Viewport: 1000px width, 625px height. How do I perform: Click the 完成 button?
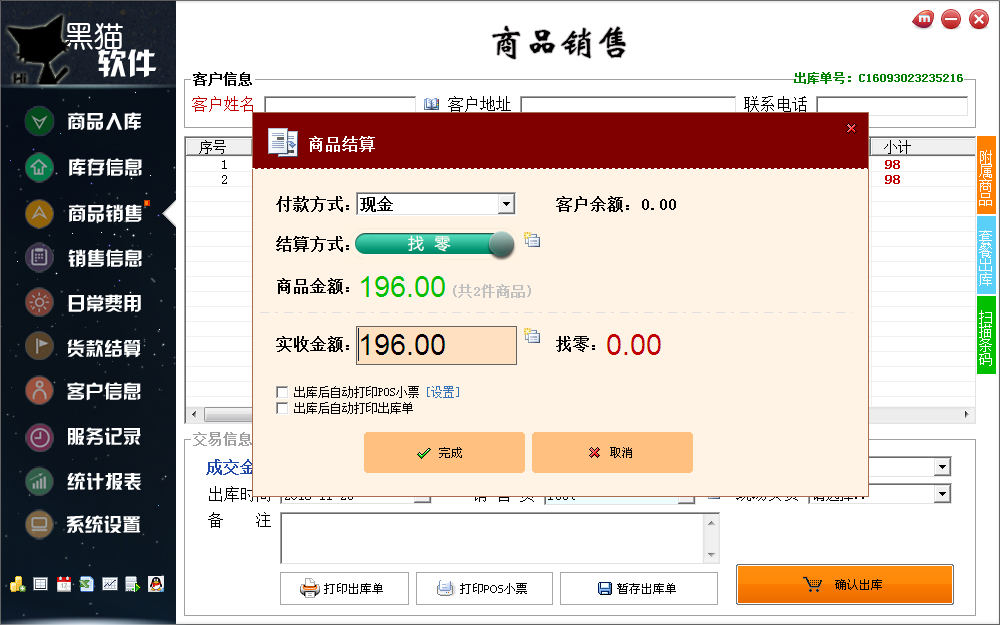[x=445, y=453]
